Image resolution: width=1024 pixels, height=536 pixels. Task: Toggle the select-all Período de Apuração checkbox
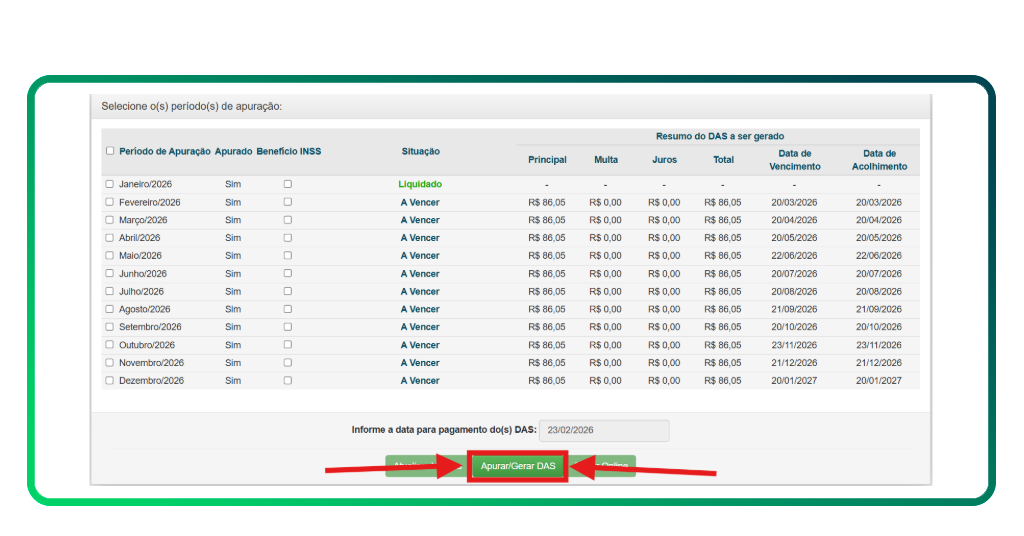point(110,151)
